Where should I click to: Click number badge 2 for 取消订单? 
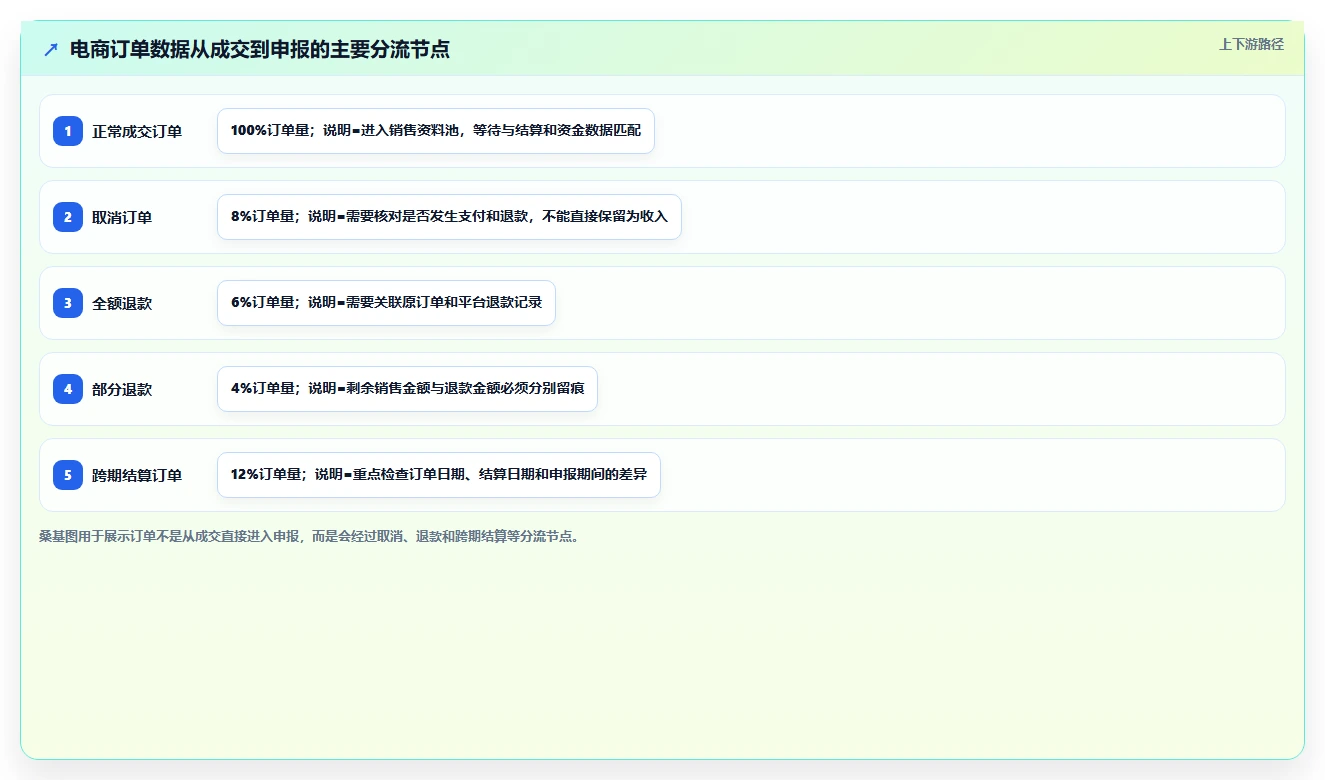68,217
